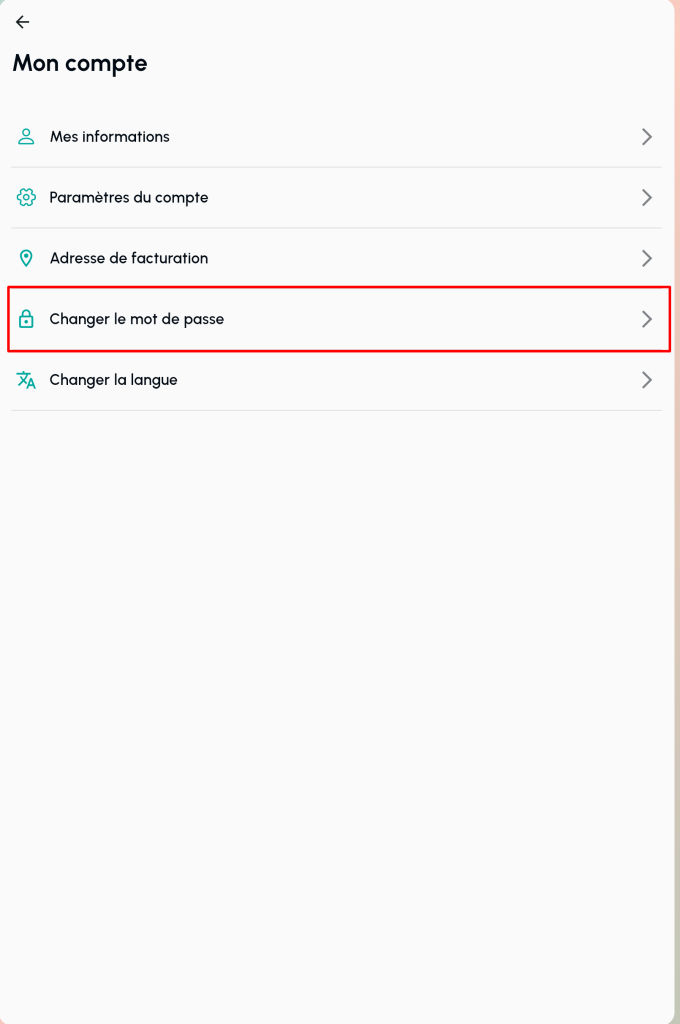Click the word "langue" in the last row
The height and width of the screenshot is (1024, 680).
point(152,380)
